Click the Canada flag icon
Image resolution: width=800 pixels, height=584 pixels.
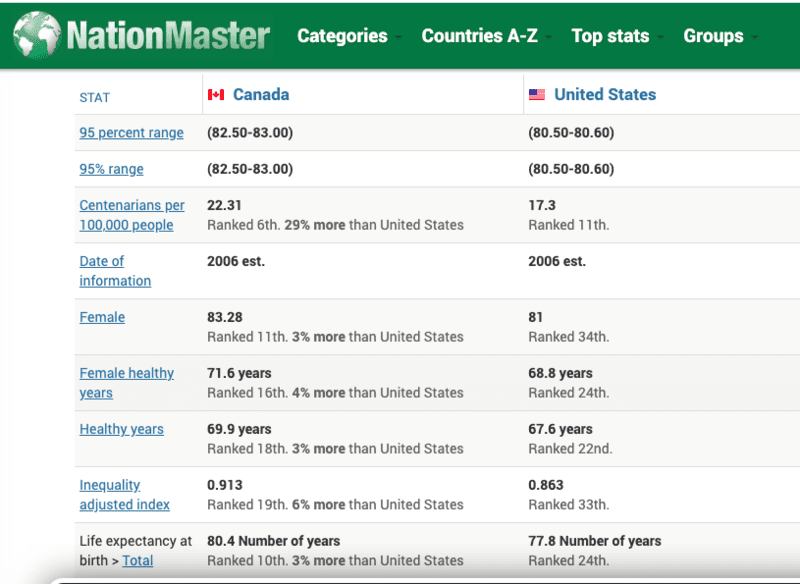click(216, 95)
